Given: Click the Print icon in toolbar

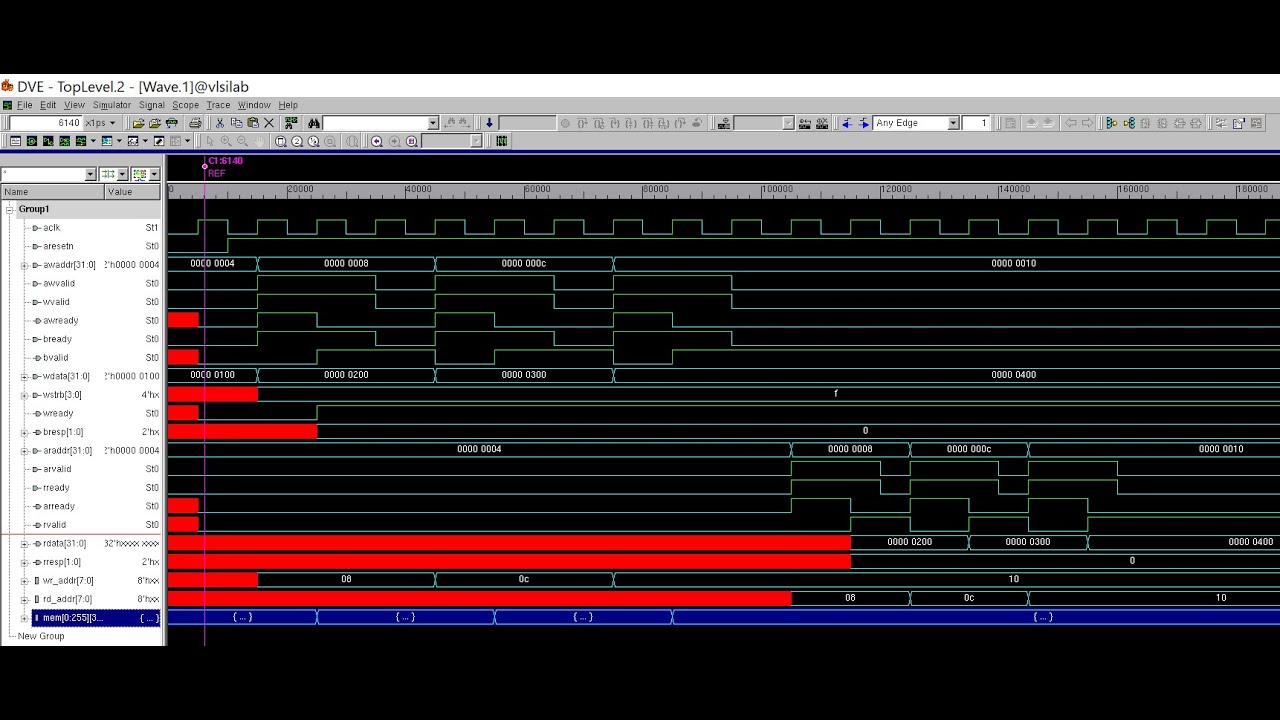Looking at the screenshot, I should click(x=195, y=123).
